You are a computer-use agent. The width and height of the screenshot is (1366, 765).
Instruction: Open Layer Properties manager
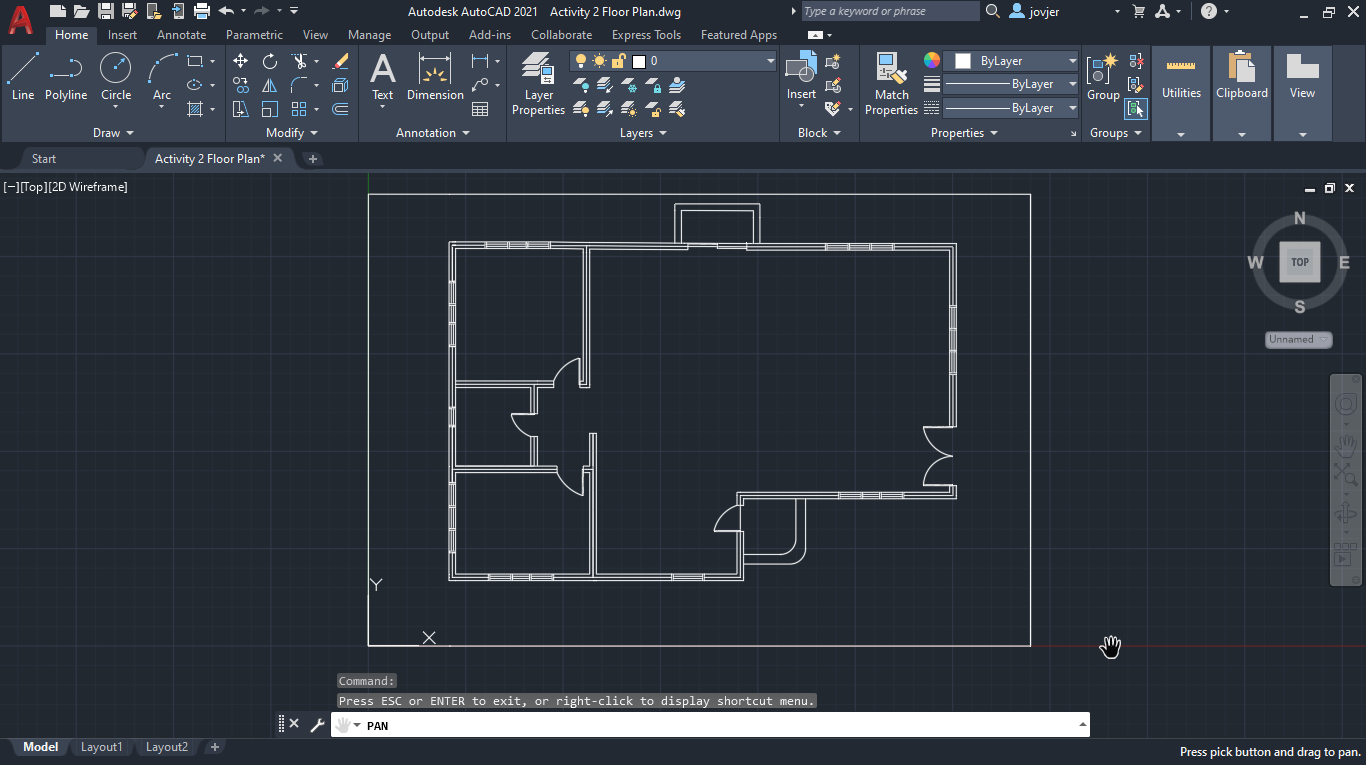pos(539,85)
